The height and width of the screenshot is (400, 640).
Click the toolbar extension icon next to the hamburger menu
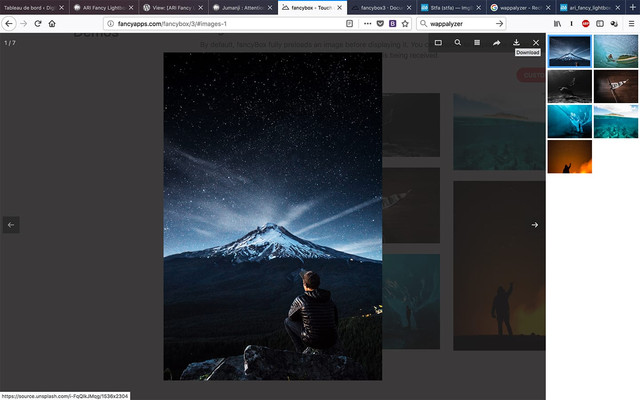[614, 24]
